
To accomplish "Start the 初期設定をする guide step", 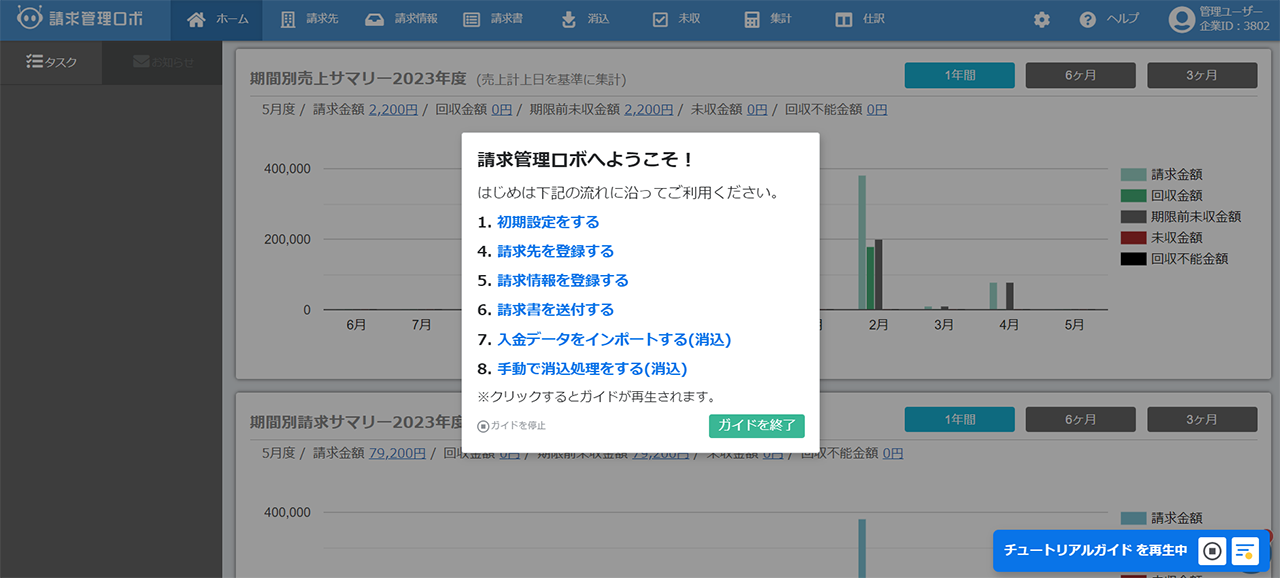I will pyautogui.click(x=548, y=222).
